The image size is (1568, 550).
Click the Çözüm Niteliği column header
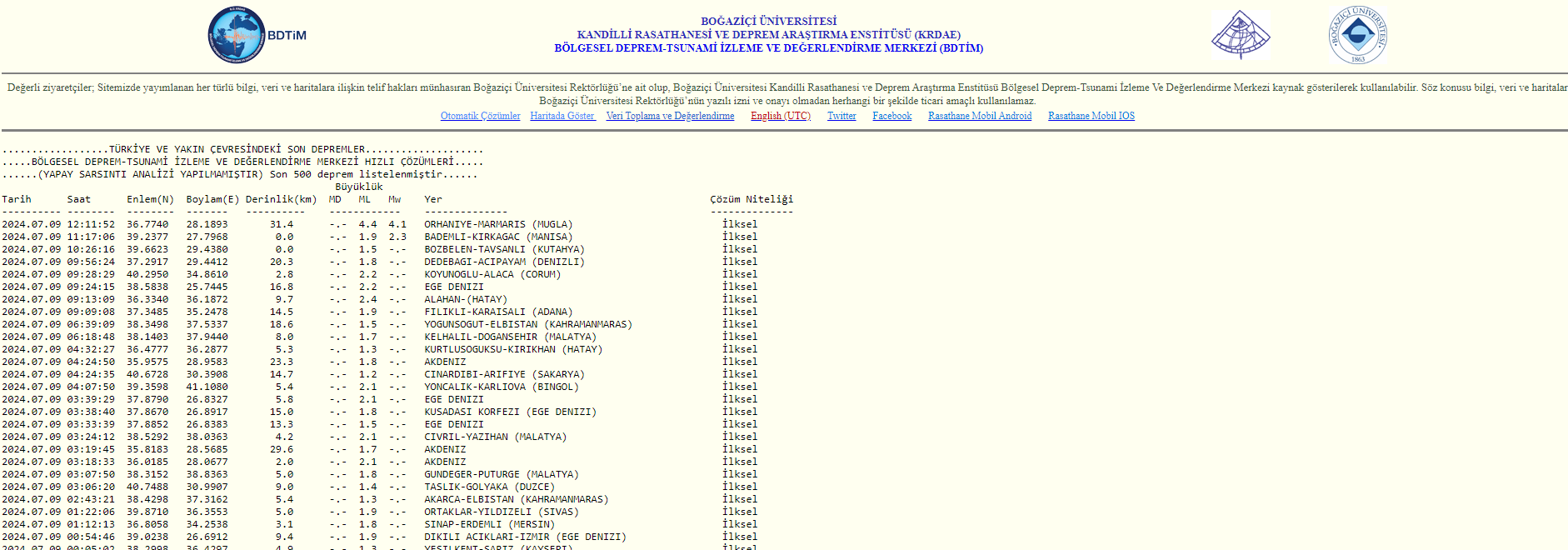click(751, 199)
